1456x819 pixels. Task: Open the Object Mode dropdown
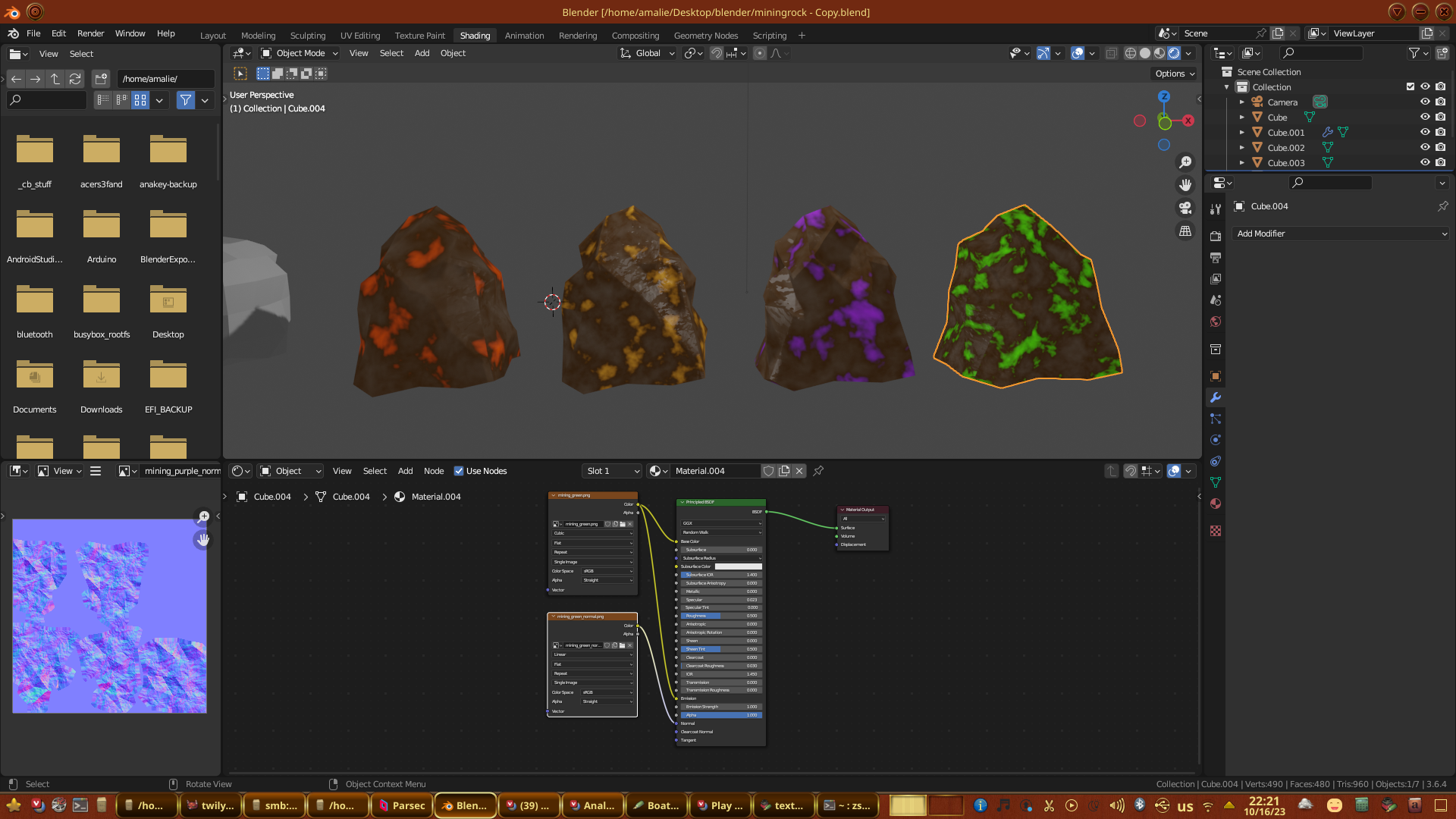(x=300, y=53)
